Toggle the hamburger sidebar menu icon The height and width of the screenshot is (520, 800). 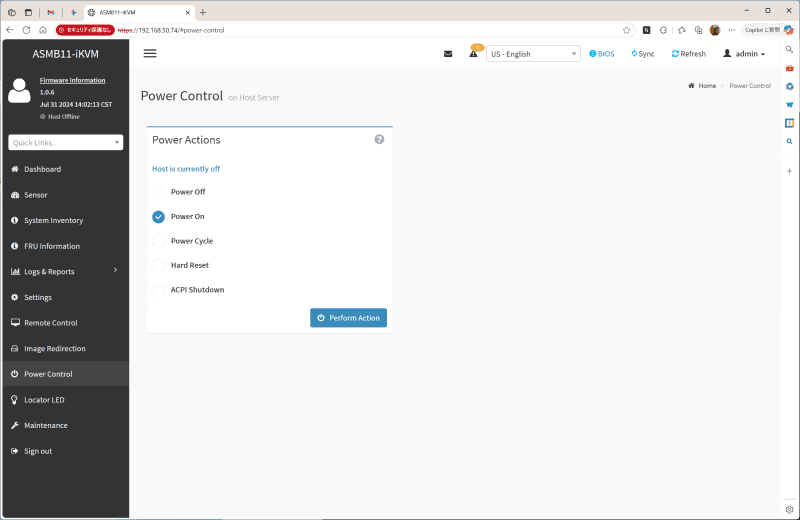149,54
